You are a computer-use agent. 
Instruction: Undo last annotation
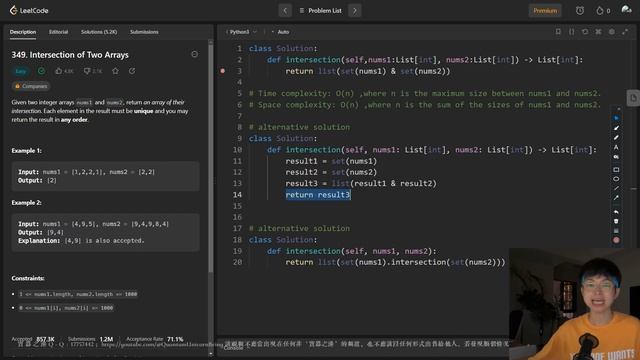click(616, 212)
